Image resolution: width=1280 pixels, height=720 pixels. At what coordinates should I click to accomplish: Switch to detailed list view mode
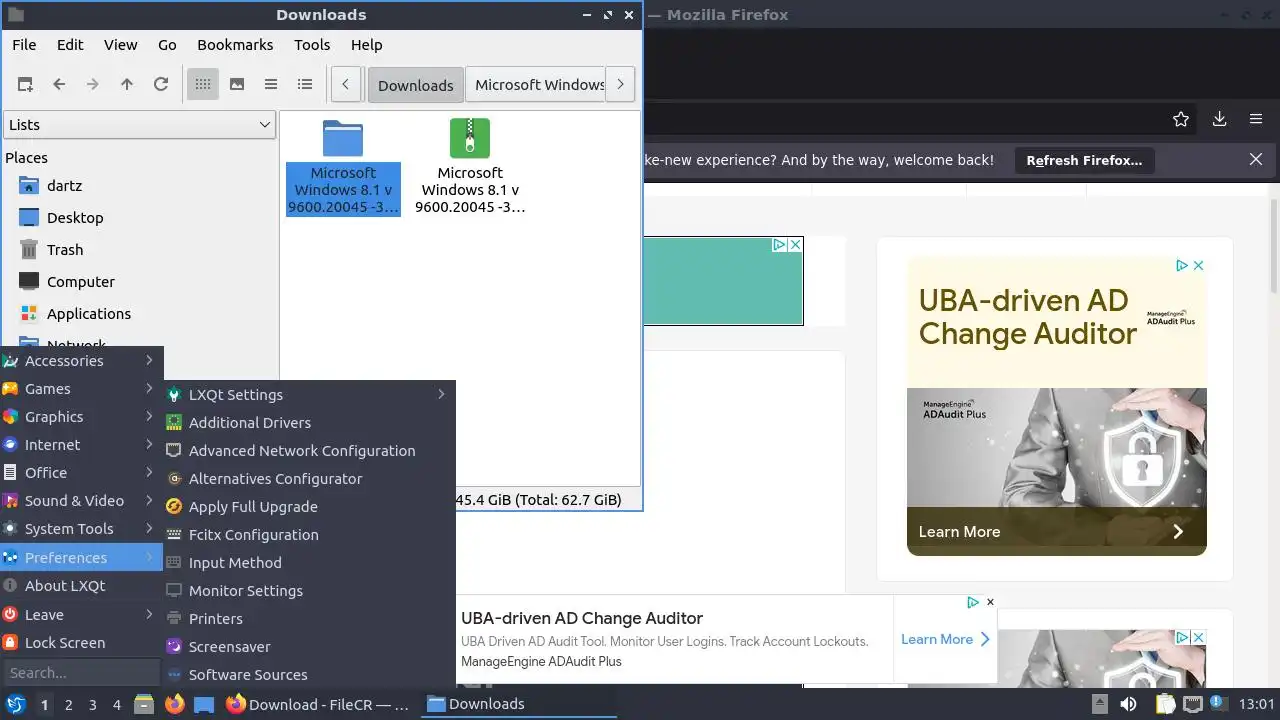pyautogui.click(x=305, y=85)
